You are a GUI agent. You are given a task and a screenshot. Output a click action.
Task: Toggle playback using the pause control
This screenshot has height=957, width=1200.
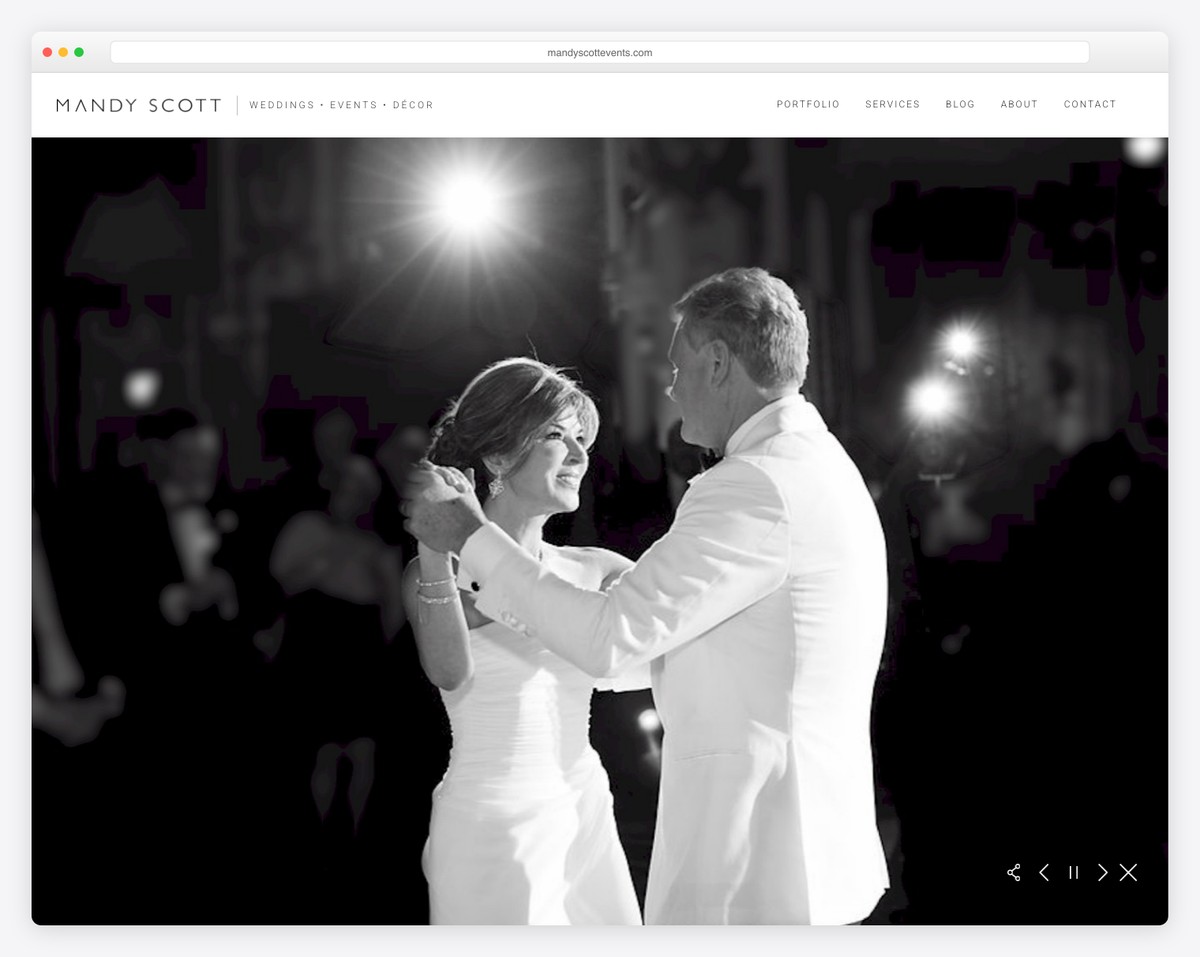(x=1073, y=872)
